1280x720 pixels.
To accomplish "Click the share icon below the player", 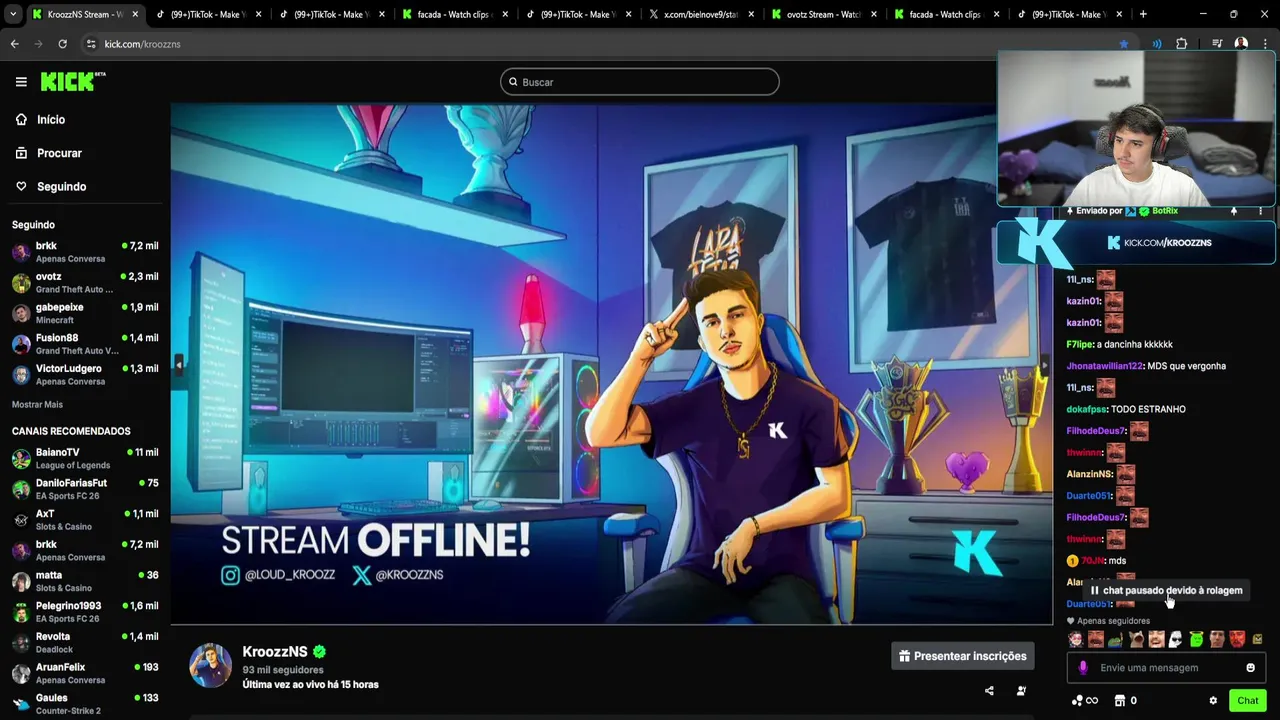I will tap(989, 691).
